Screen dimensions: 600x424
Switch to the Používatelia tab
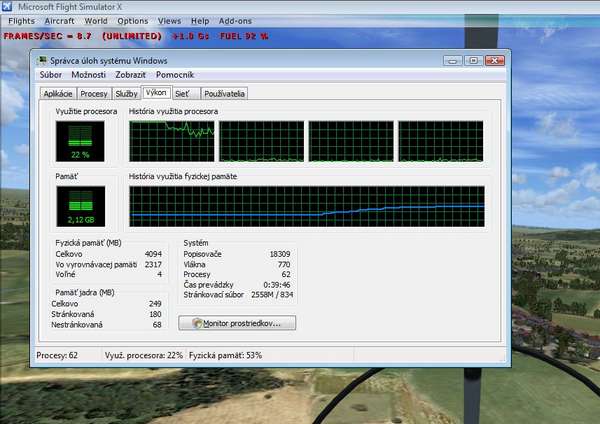point(224,94)
